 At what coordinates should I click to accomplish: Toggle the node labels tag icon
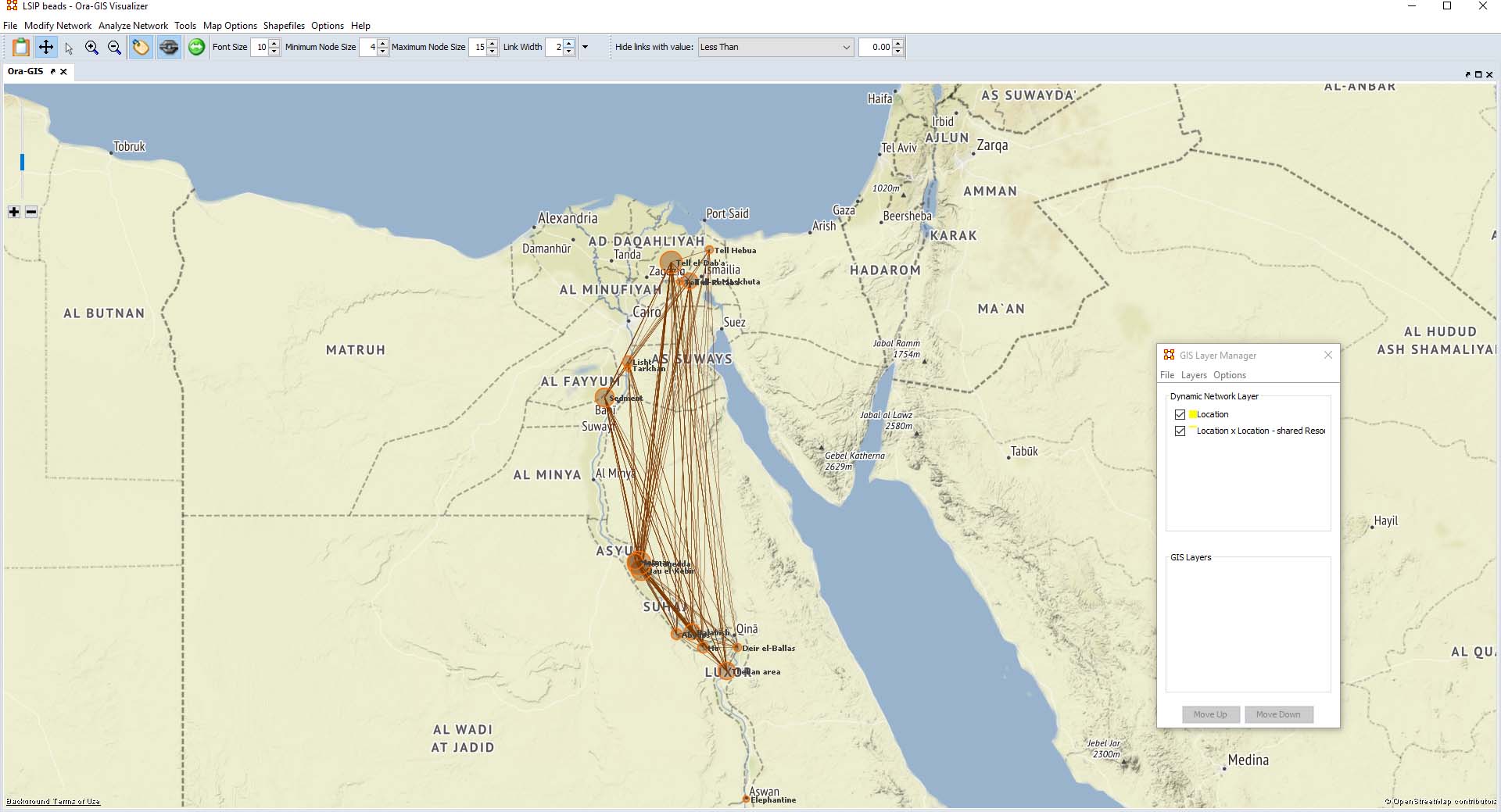(x=141, y=47)
